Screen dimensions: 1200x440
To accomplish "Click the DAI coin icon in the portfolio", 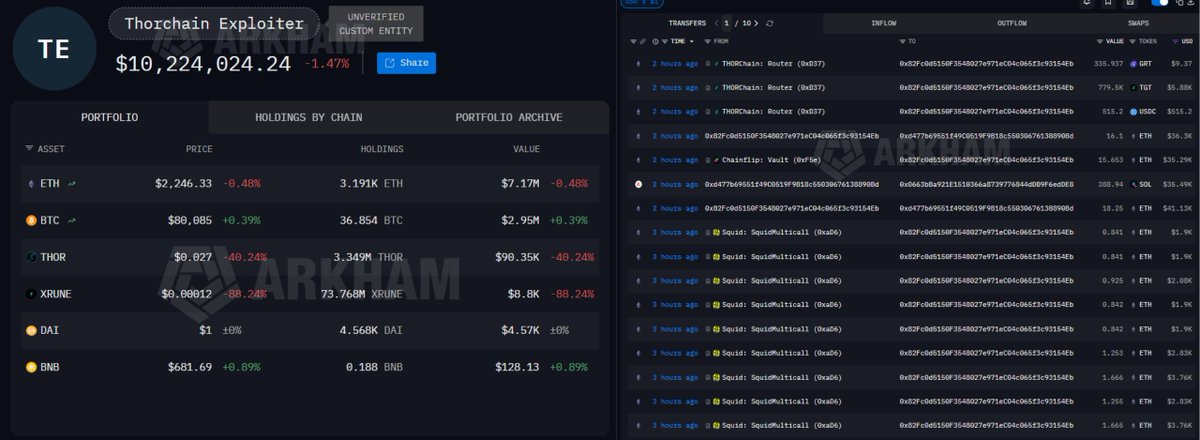I will coord(31,330).
